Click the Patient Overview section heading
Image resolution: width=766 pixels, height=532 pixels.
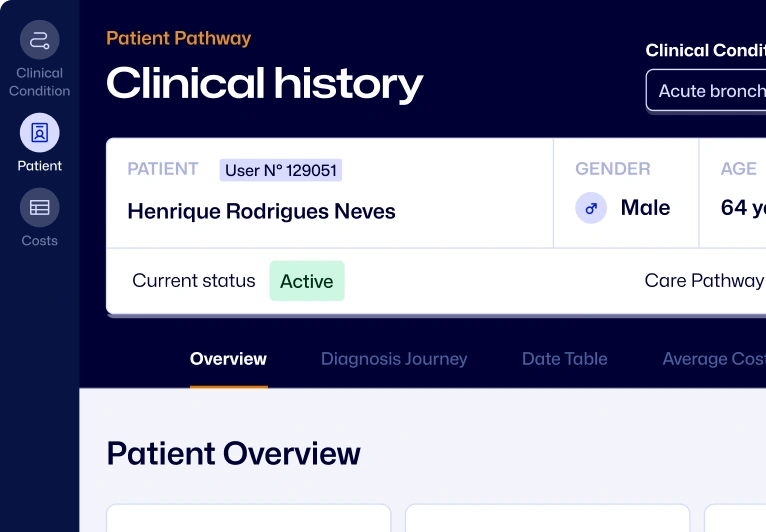pyautogui.click(x=233, y=453)
